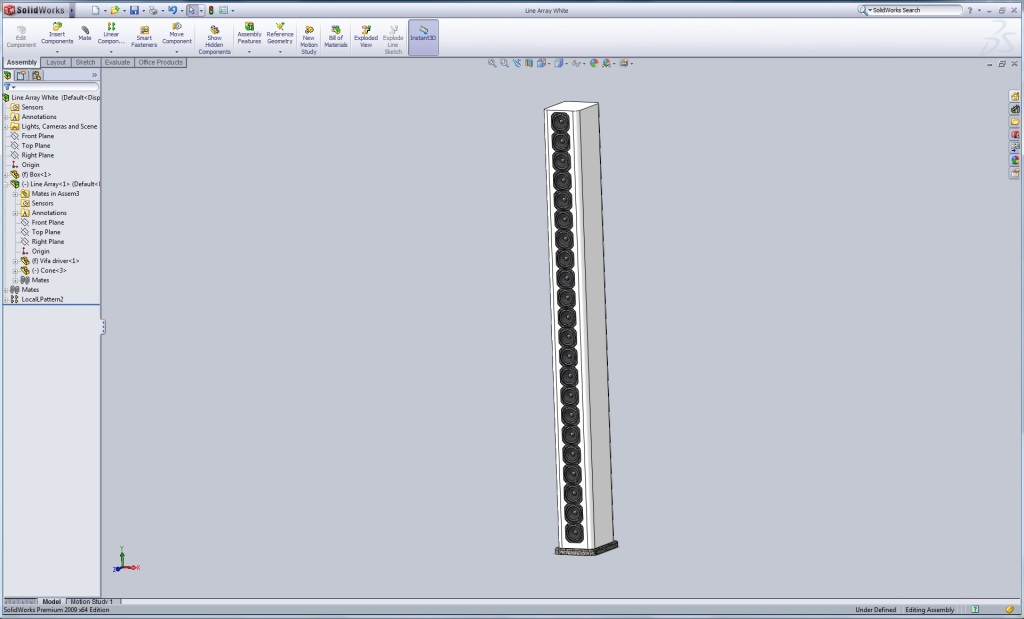This screenshot has width=1024, height=619.
Task: Switch to the ConfigurationManager tab
Action: pos(37,76)
